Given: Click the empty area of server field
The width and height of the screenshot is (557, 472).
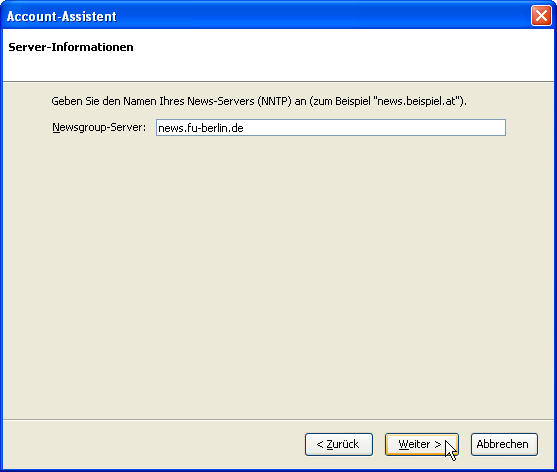Looking at the screenshot, I should [373, 128].
